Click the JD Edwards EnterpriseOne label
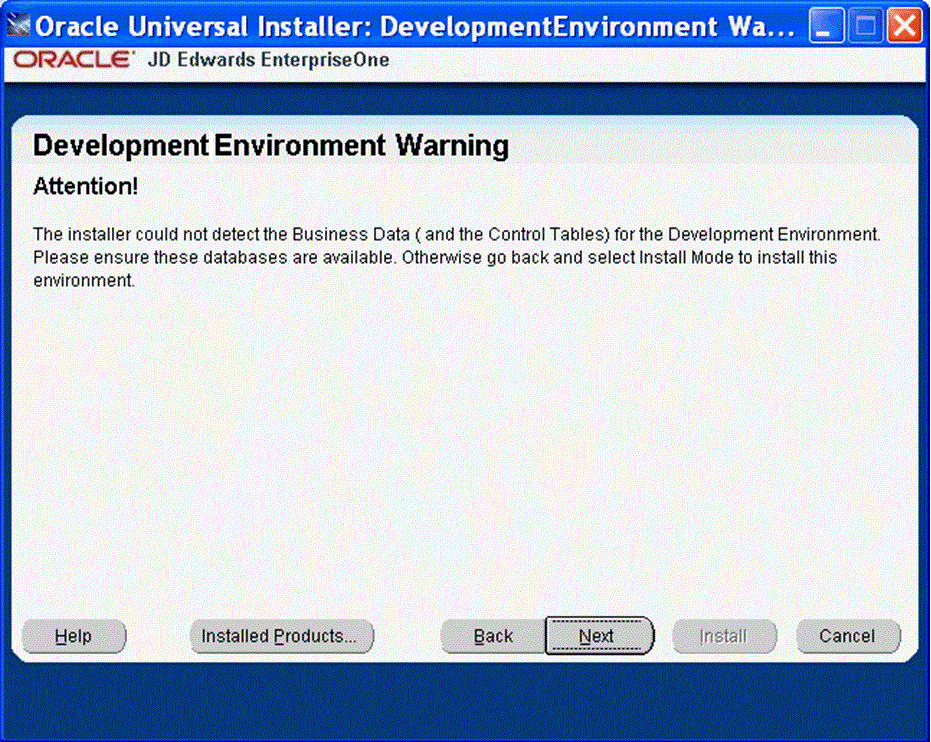931x742 pixels. (x=268, y=60)
